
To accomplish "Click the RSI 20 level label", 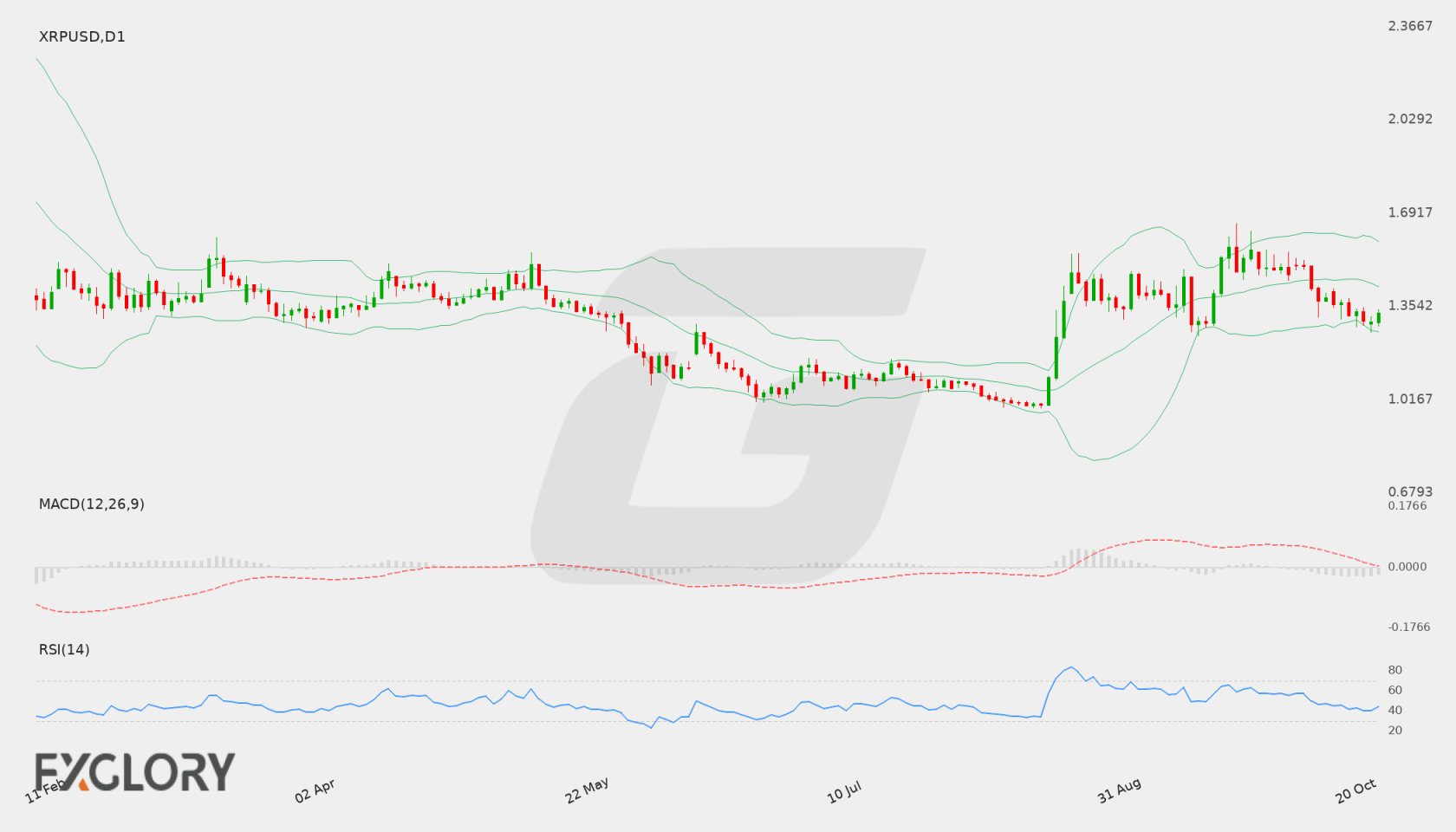I will coord(1395,731).
